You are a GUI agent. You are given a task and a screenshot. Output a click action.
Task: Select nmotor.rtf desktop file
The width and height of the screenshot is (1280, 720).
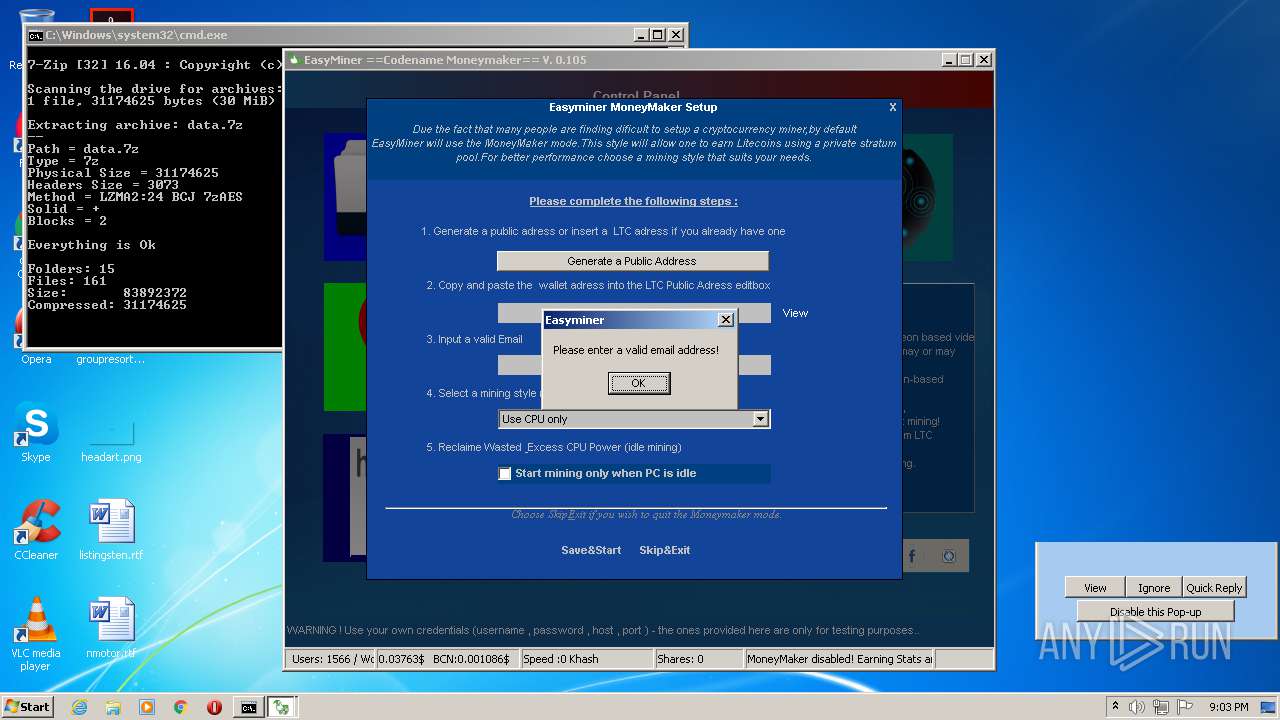pos(111,628)
